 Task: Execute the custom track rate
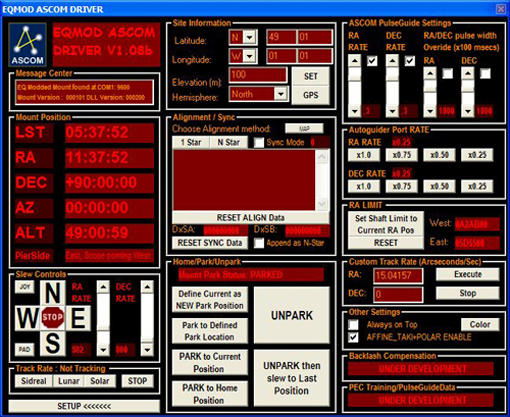pyautogui.click(x=468, y=274)
